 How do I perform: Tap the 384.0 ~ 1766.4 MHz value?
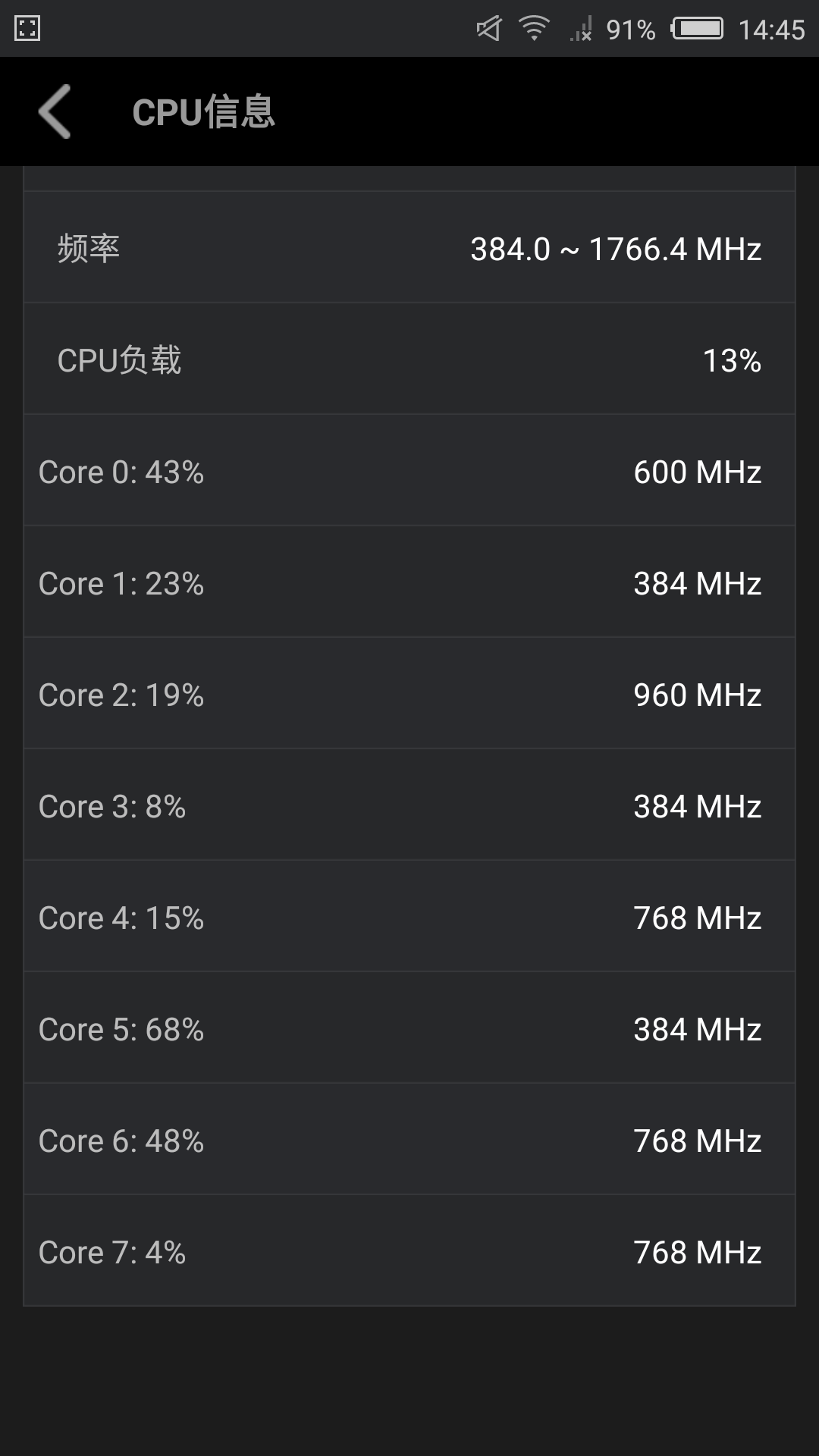click(x=616, y=249)
